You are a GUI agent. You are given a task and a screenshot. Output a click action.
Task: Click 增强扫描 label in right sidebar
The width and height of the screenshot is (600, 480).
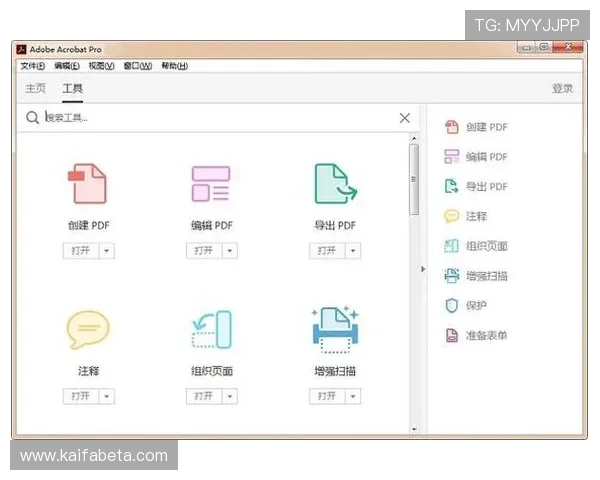point(487,276)
